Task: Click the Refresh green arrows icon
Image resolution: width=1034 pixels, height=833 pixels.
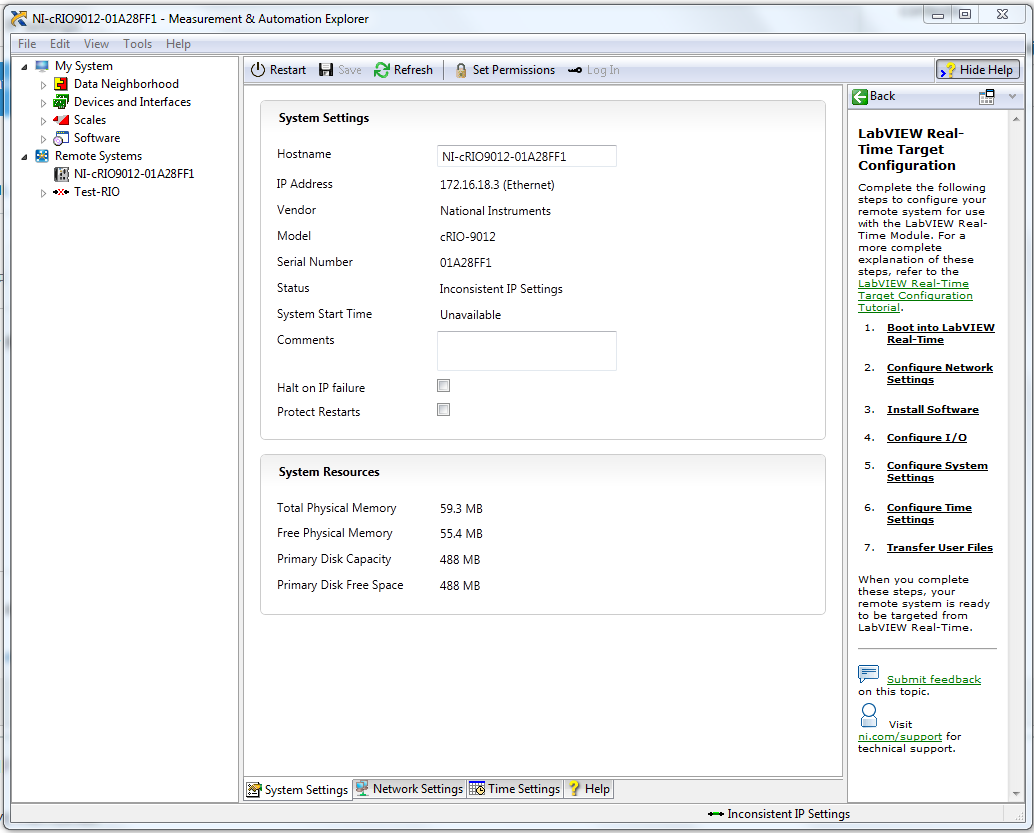Action: click(382, 70)
